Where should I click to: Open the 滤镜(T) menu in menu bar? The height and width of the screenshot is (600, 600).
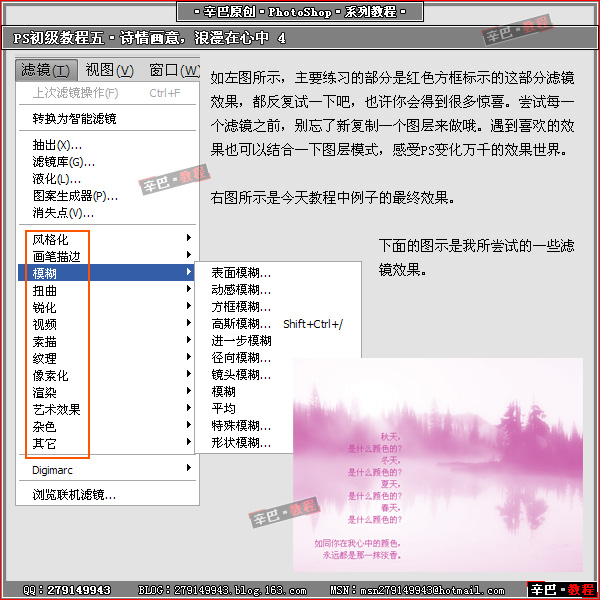point(46,70)
